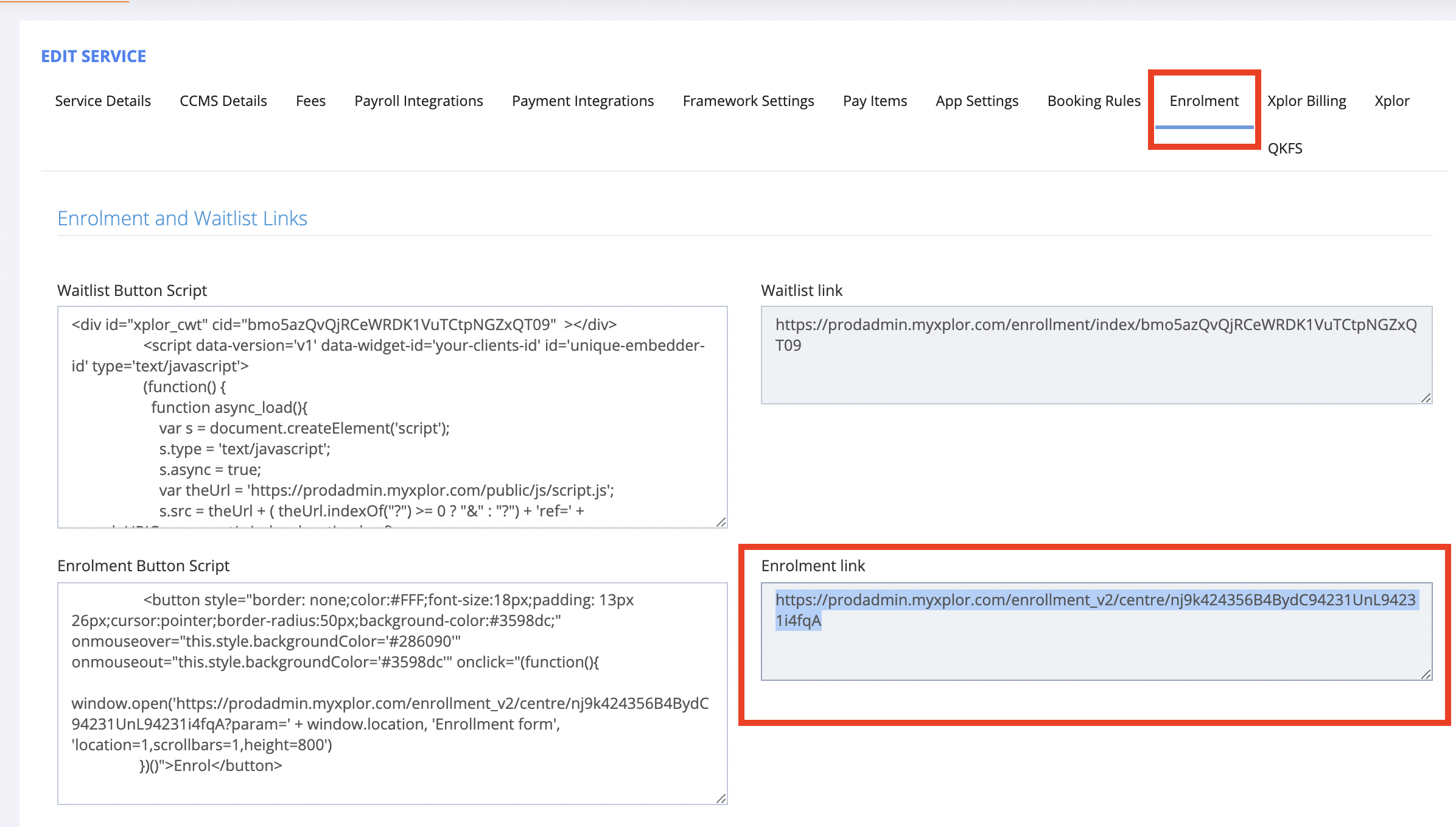Click the rightmost Xplor tab
The width and height of the screenshot is (1456, 827).
(x=1391, y=100)
